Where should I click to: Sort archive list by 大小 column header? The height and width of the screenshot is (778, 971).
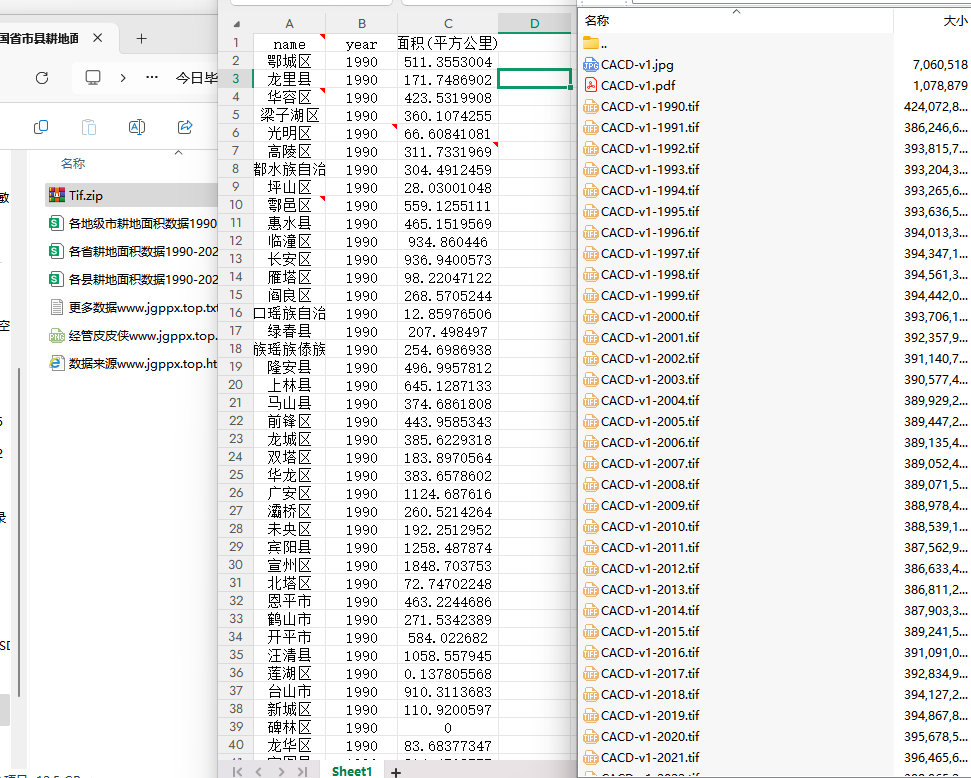click(956, 21)
